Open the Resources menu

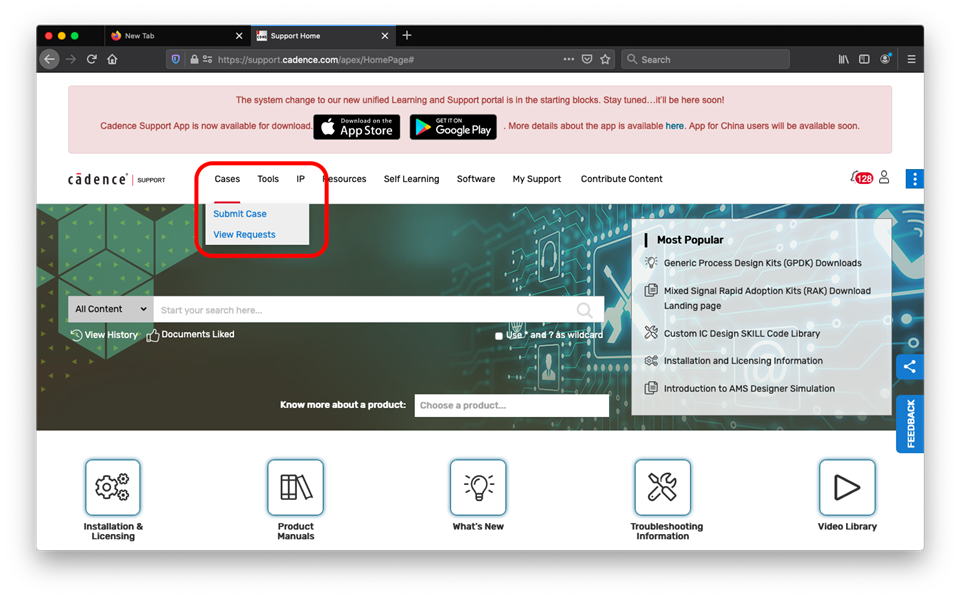click(x=345, y=179)
